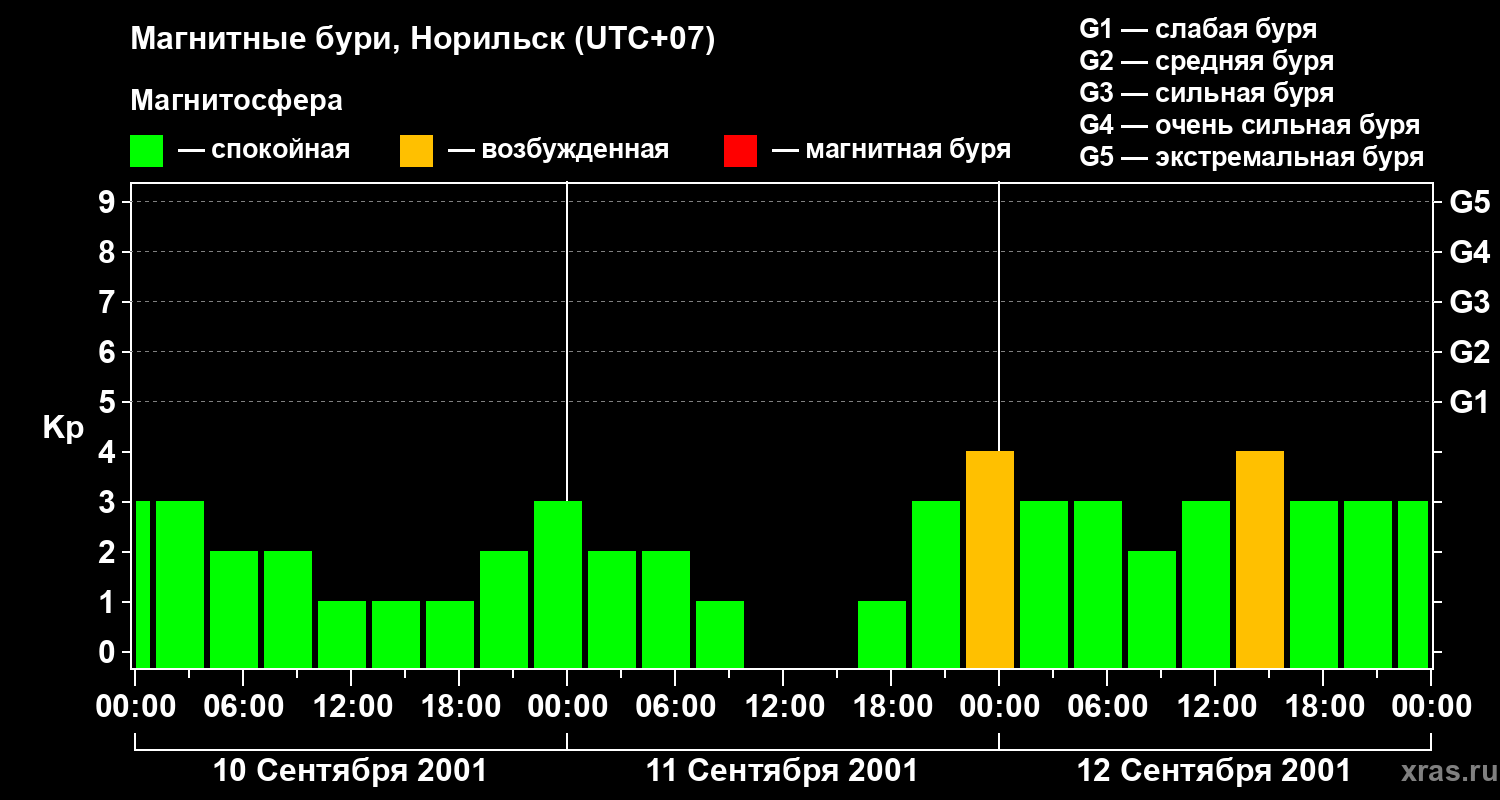This screenshot has height=800, width=1500.
Task: Click the '18:00' time label for 12 Сентября
Action: pyautogui.click(x=1323, y=707)
